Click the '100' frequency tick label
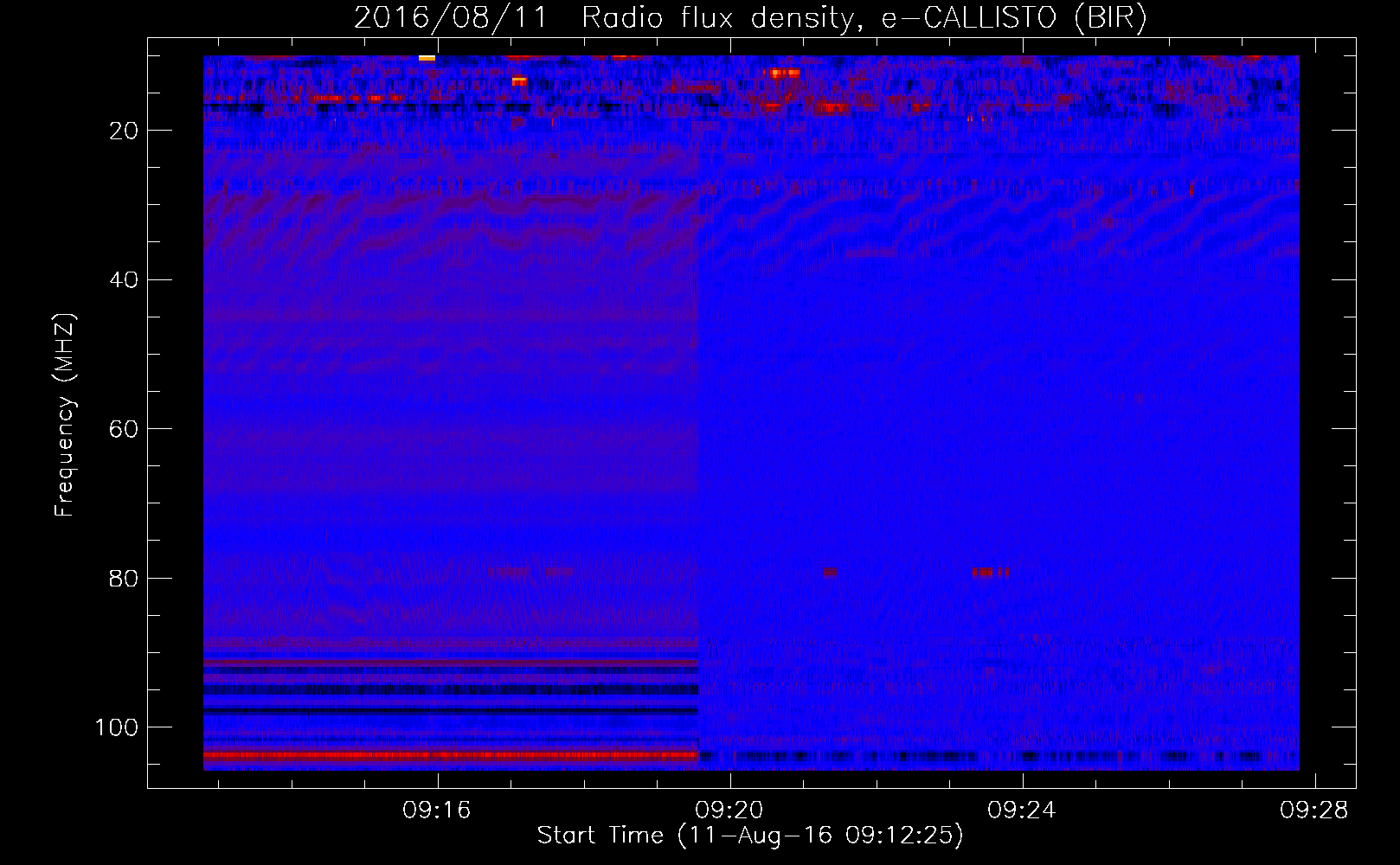 click(x=117, y=727)
